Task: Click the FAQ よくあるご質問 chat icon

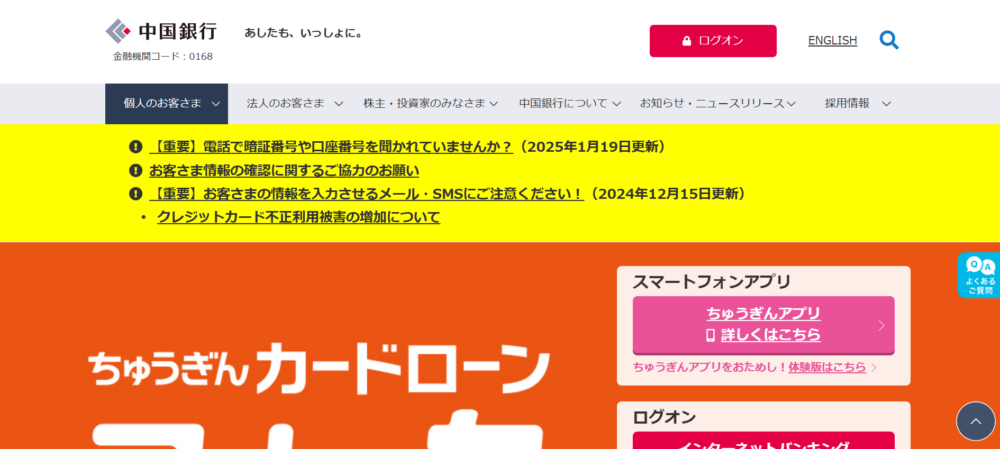Action: click(x=979, y=275)
